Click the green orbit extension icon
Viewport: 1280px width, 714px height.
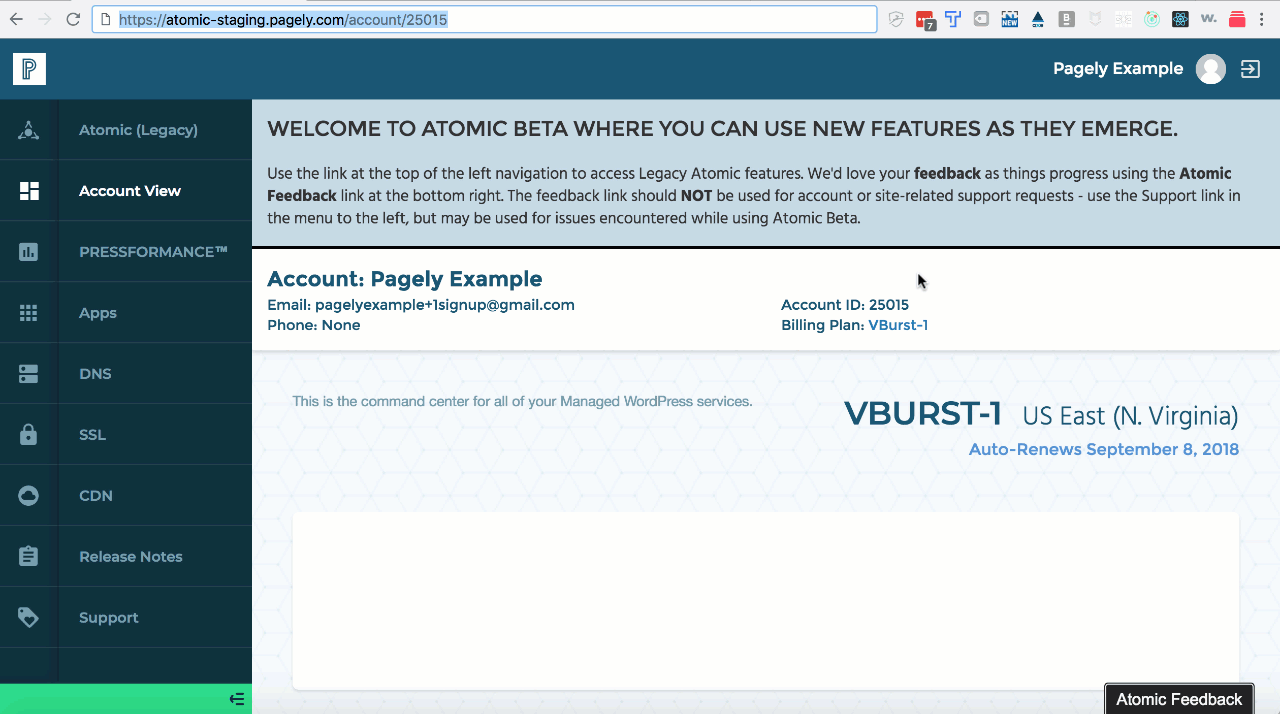pos(1152,19)
